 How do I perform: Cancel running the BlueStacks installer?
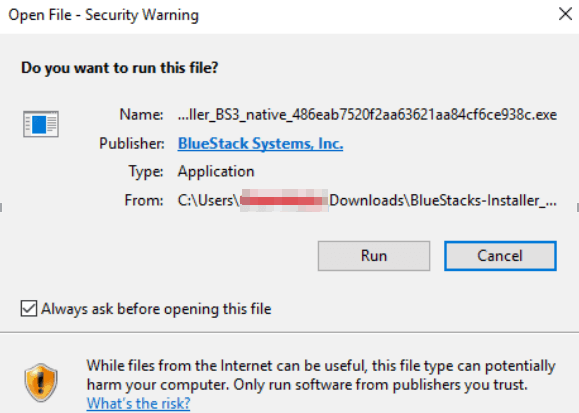(x=500, y=256)
